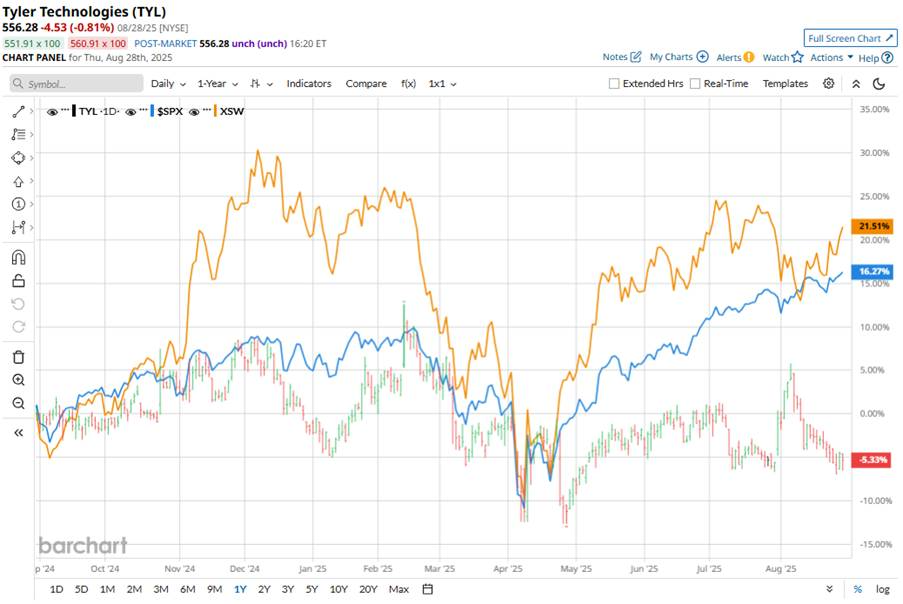The image size is (903, 604).
Task: Toggle the magnet snap mode
Action: [18, 257]
